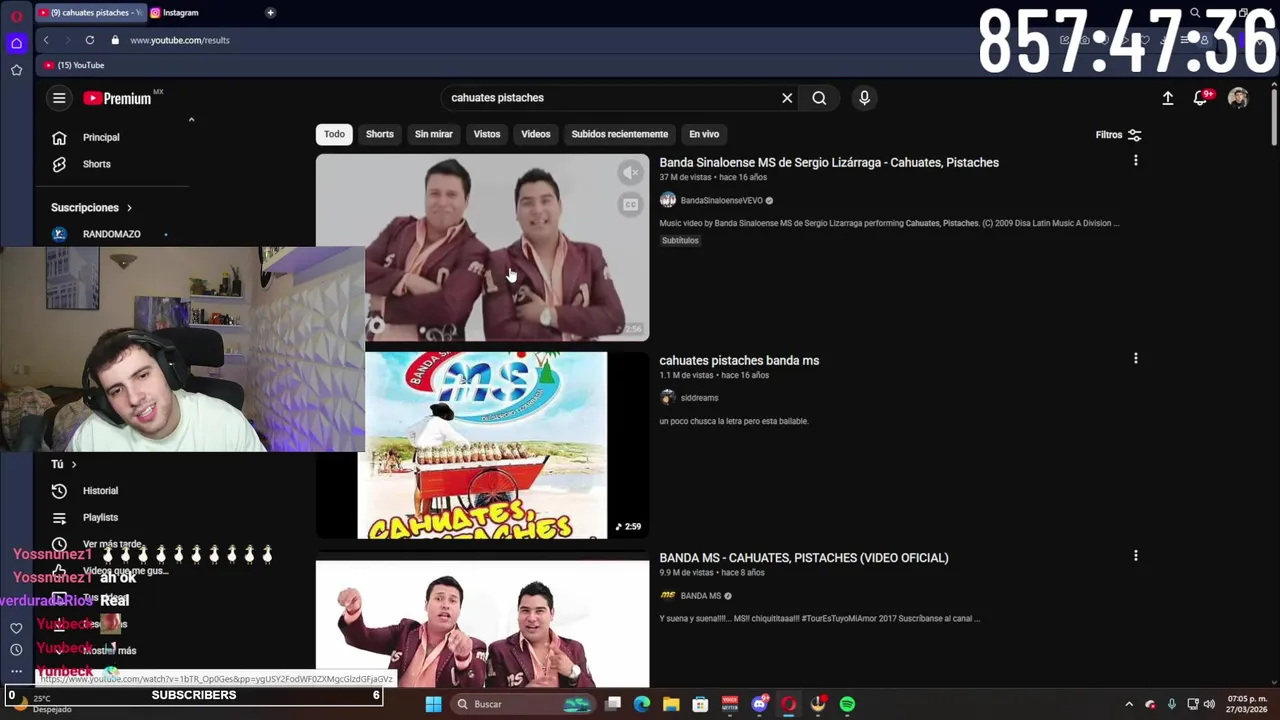Open the upload/create icon in header
This screenshot has height=720, width=1280.
point(1167,98)
